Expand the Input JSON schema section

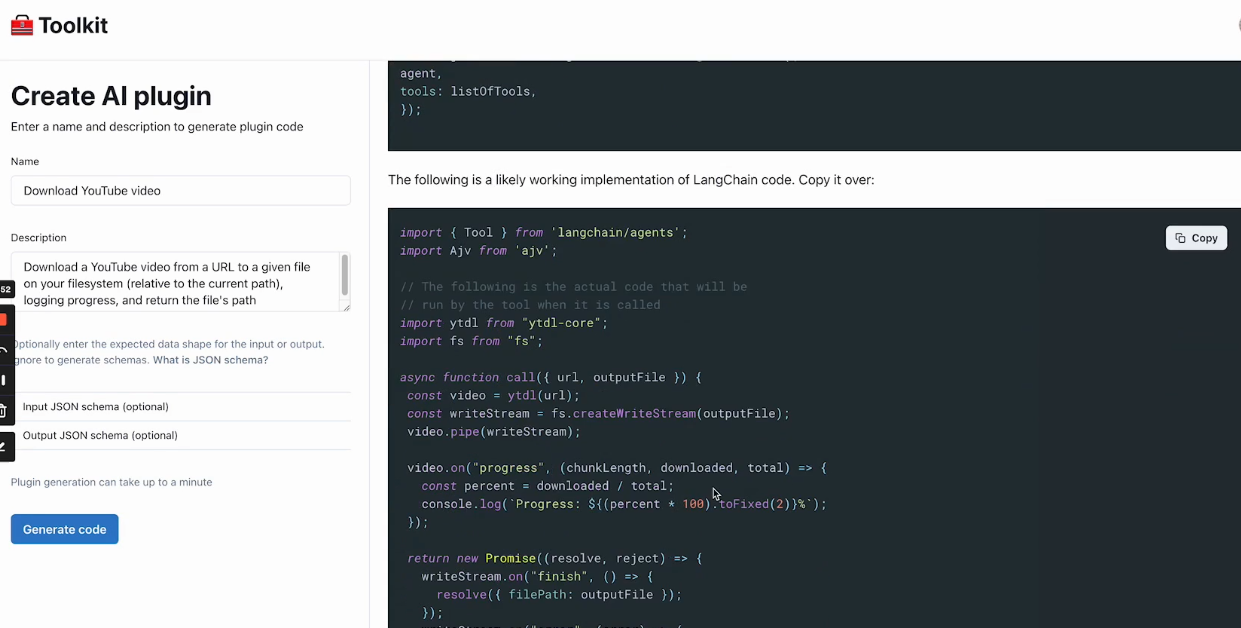96,407
